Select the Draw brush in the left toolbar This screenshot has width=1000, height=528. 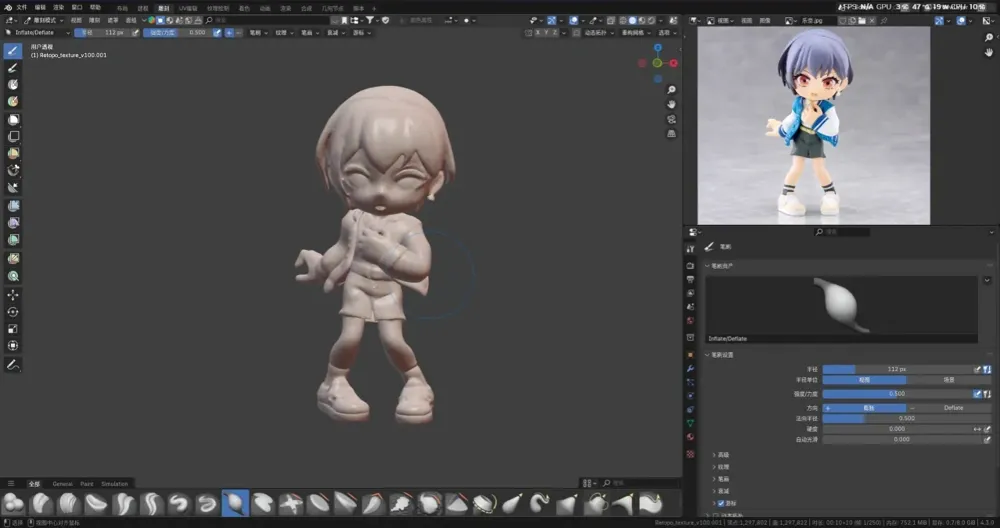pyautogui.click(x=14, y=51)
